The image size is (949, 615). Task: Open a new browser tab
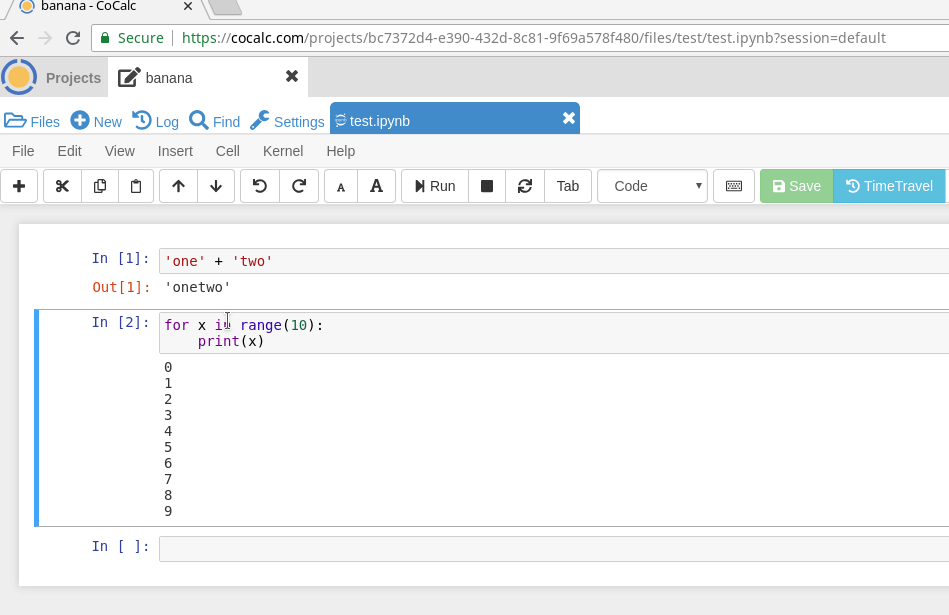click(x=225, y=7)
